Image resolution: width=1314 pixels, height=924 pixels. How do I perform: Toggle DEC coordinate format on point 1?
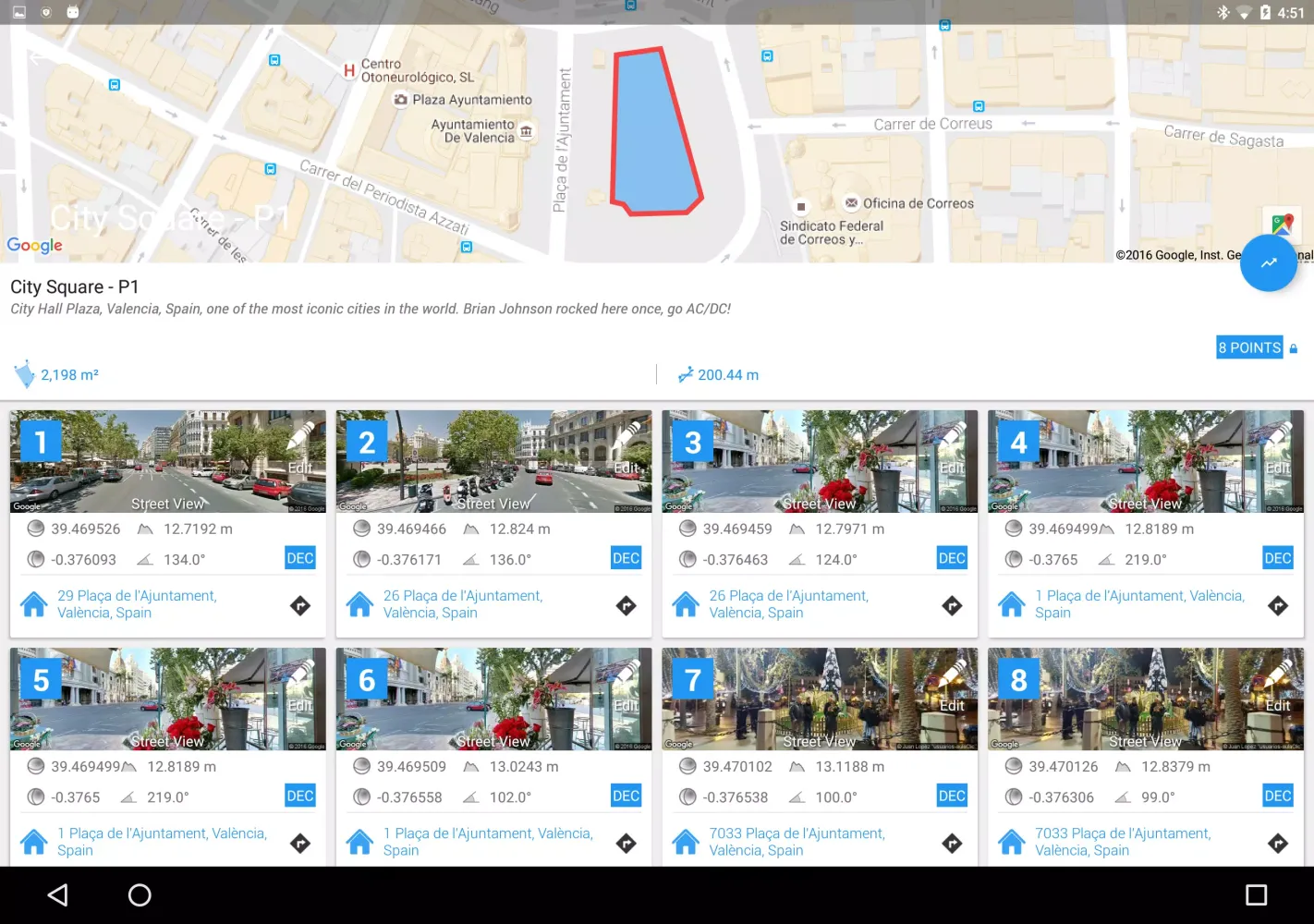click(x=300, y=558)
